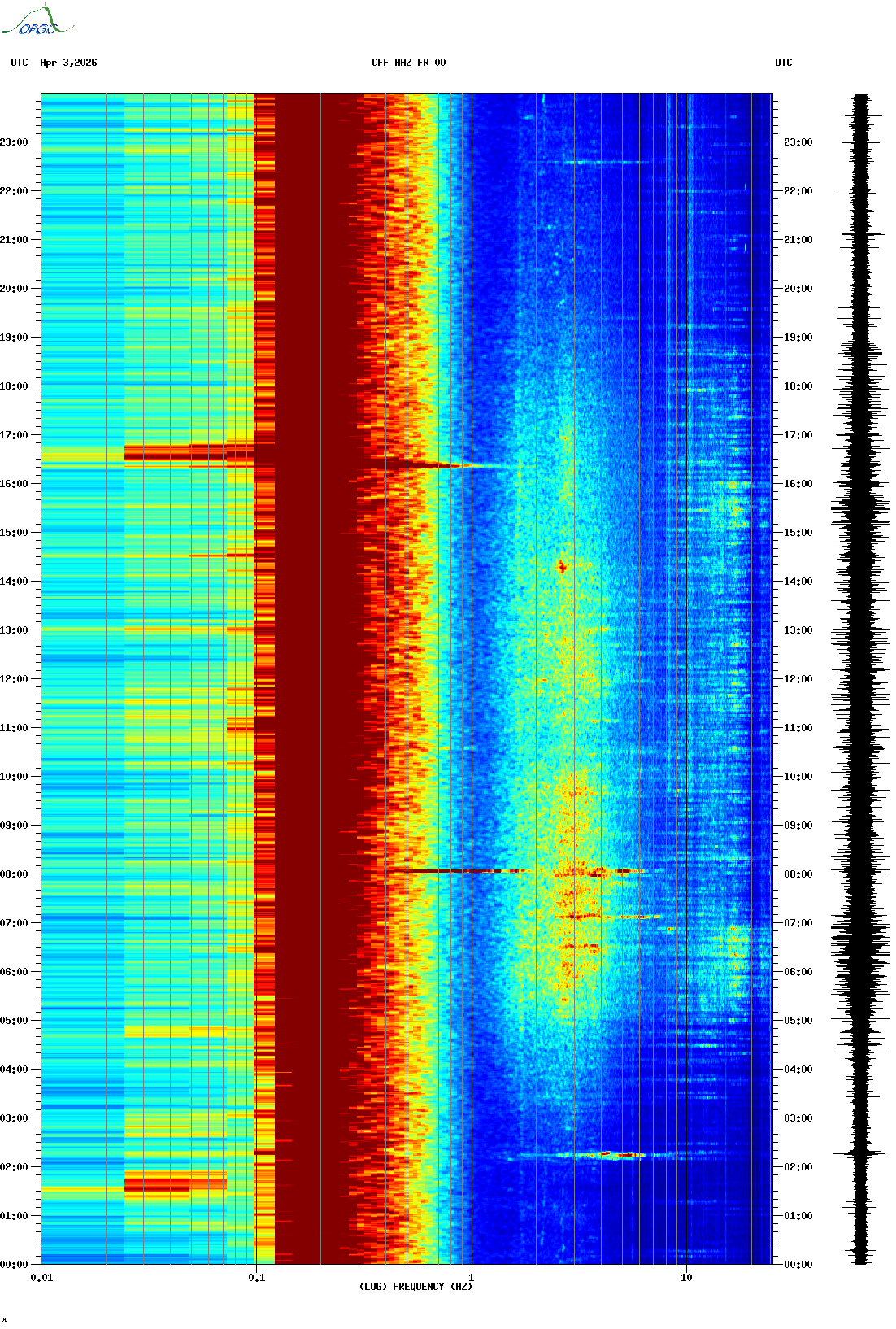Click the right-side '12:00' time label
The height and width of the screenshot is (1329, 896).
click(x=798, y=679)
